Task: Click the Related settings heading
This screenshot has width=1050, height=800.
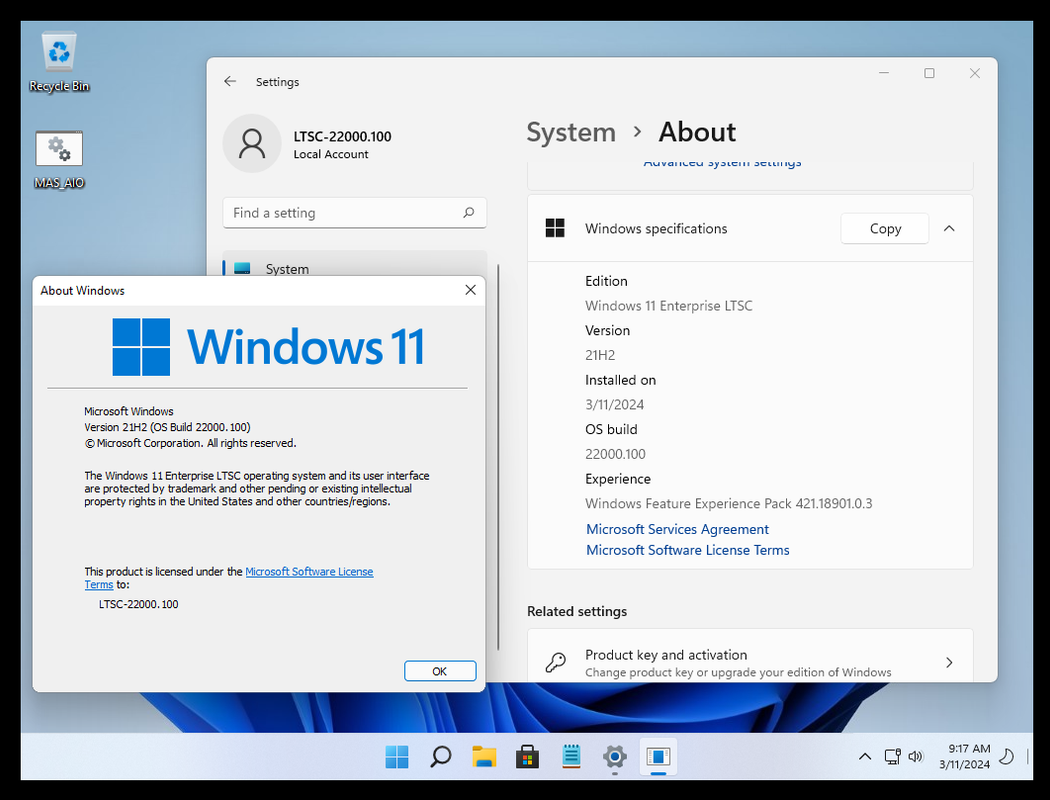Action: pos(577,611)
